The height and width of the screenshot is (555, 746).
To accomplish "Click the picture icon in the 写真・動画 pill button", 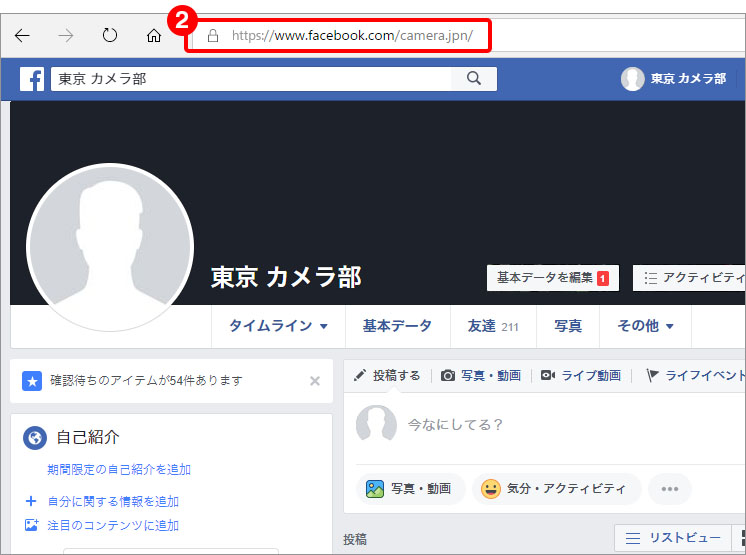I will click(x=375, y=489).
